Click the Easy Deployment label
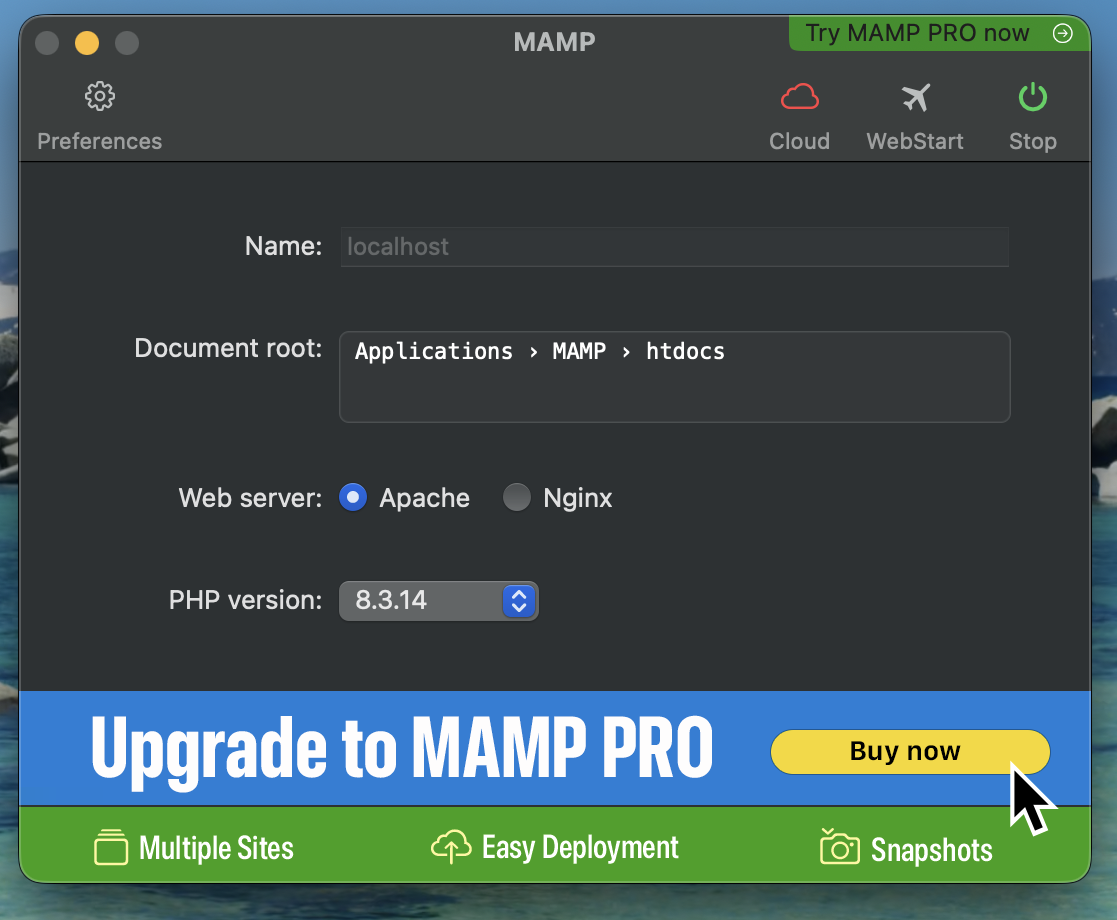The width and height of the screenshot is (1117, 920). [580, 848]
